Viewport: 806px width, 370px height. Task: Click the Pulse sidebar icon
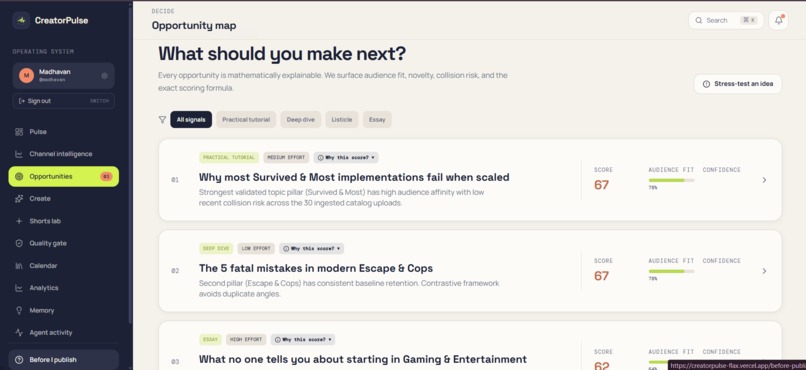[19, 132]
